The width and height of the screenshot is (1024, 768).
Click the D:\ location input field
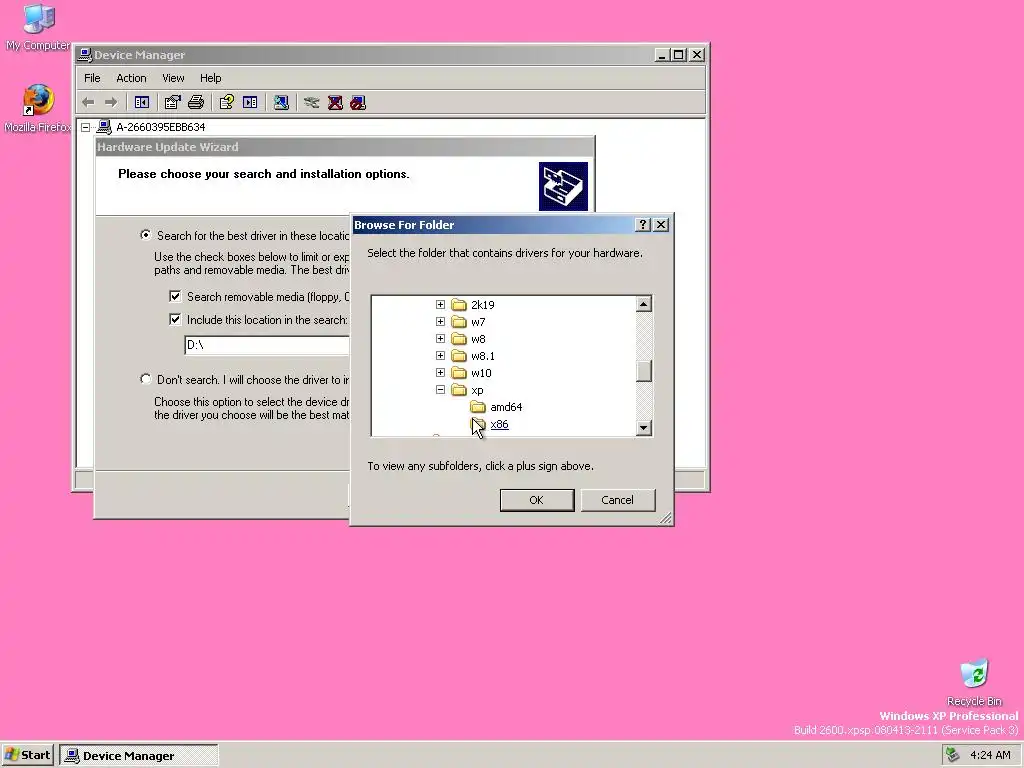267,345
